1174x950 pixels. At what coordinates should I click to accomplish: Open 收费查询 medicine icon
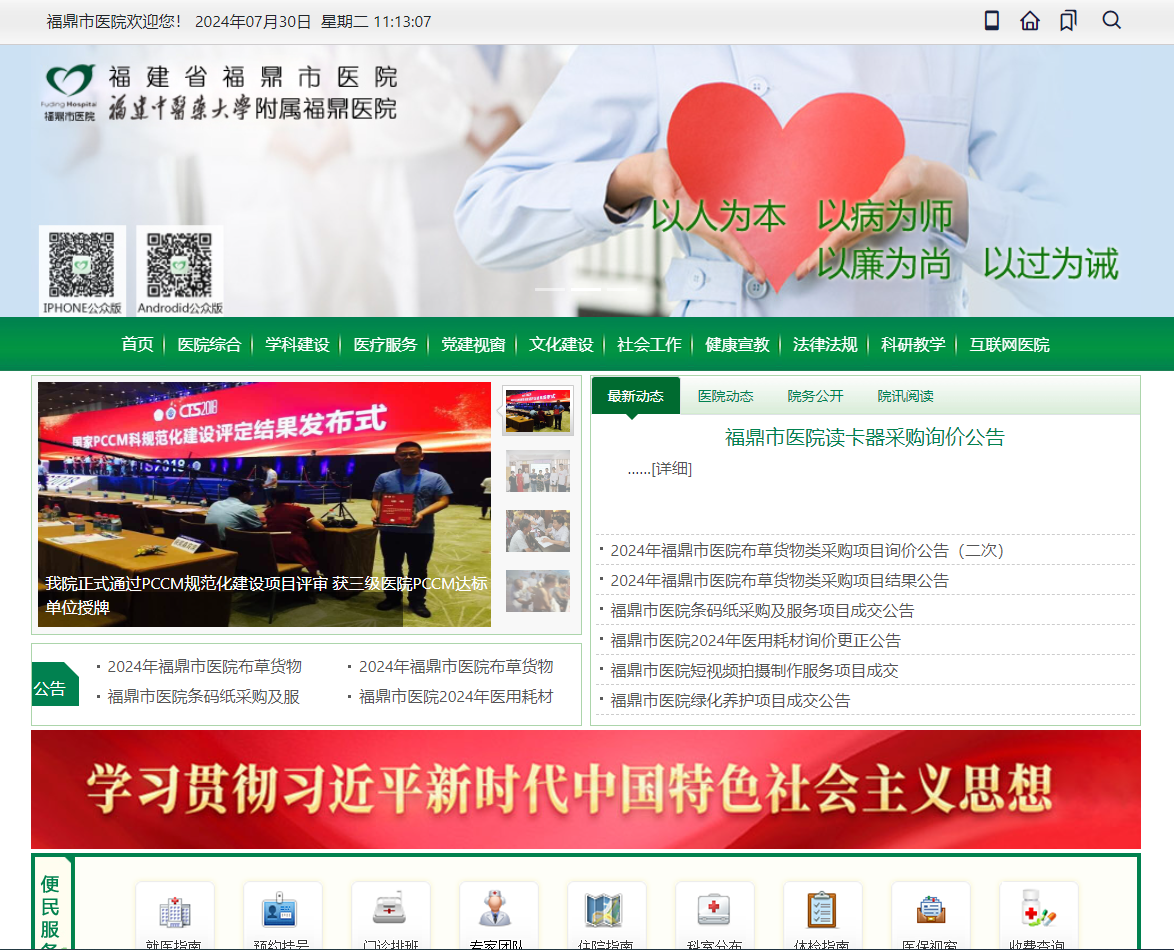1038,909
